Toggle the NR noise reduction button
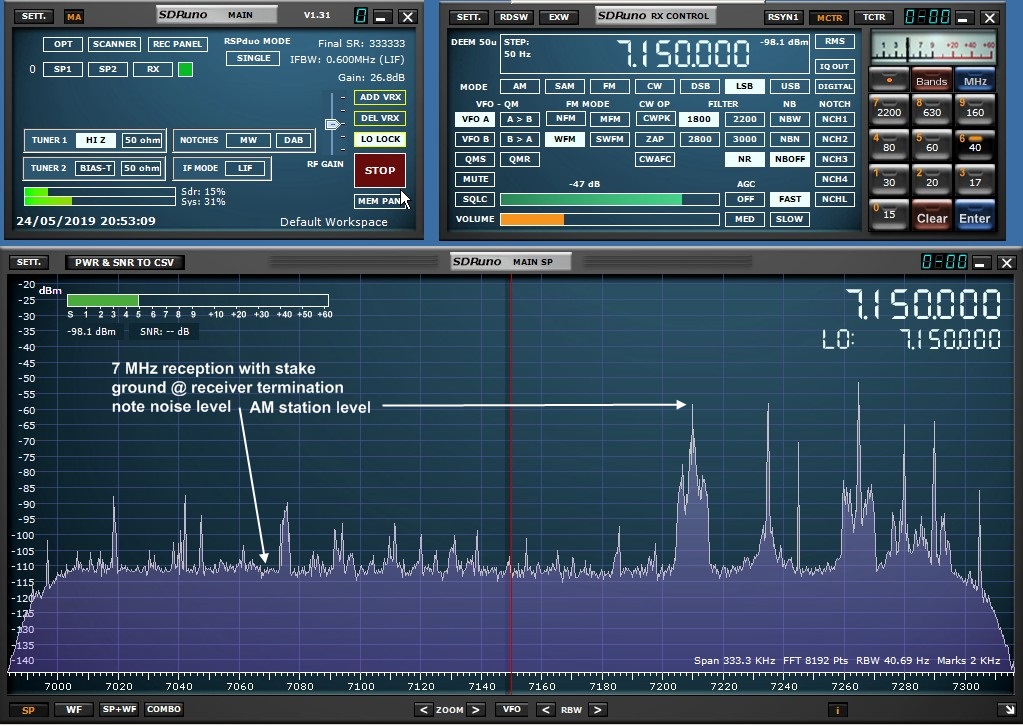1023x726 pixels. click(x=744, y=159)
